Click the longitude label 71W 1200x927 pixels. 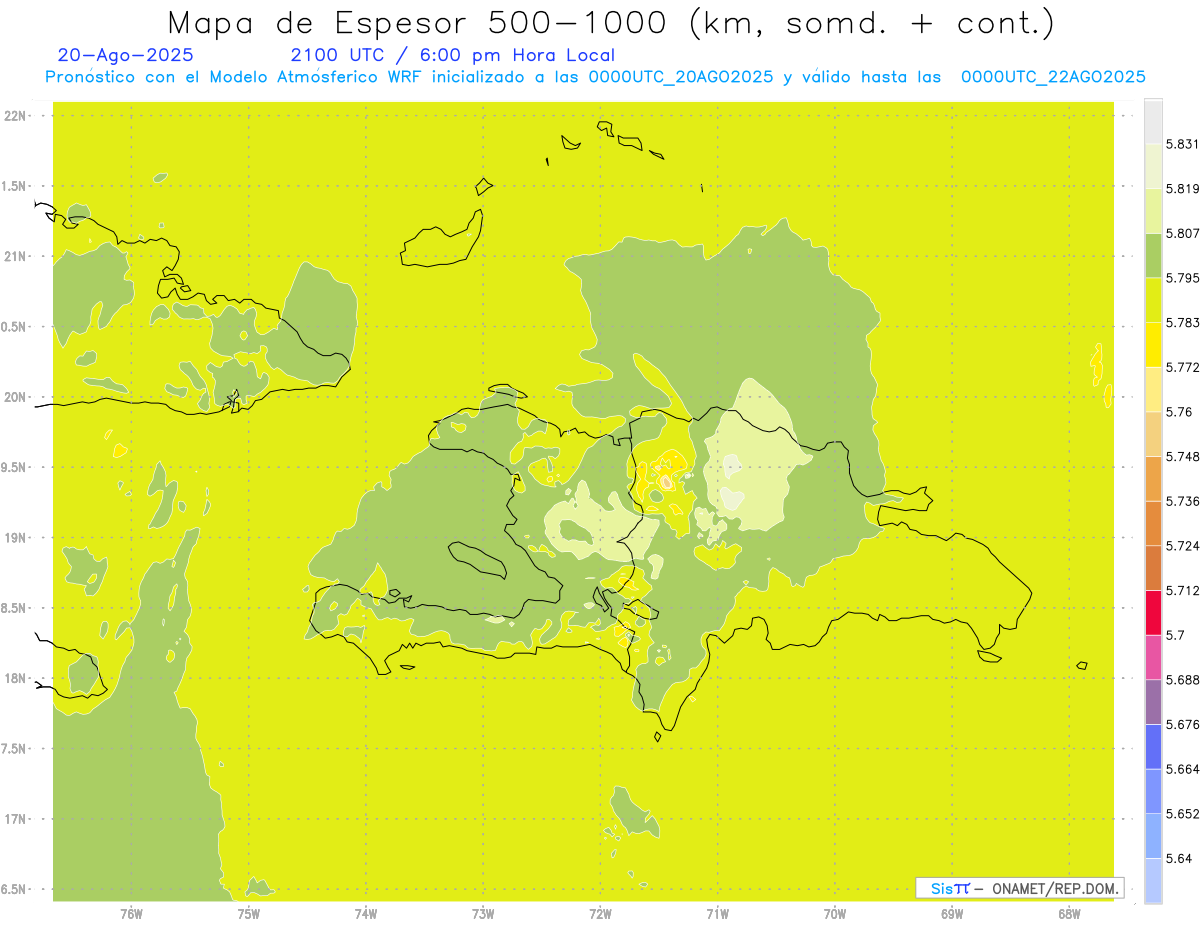[717, 913]
